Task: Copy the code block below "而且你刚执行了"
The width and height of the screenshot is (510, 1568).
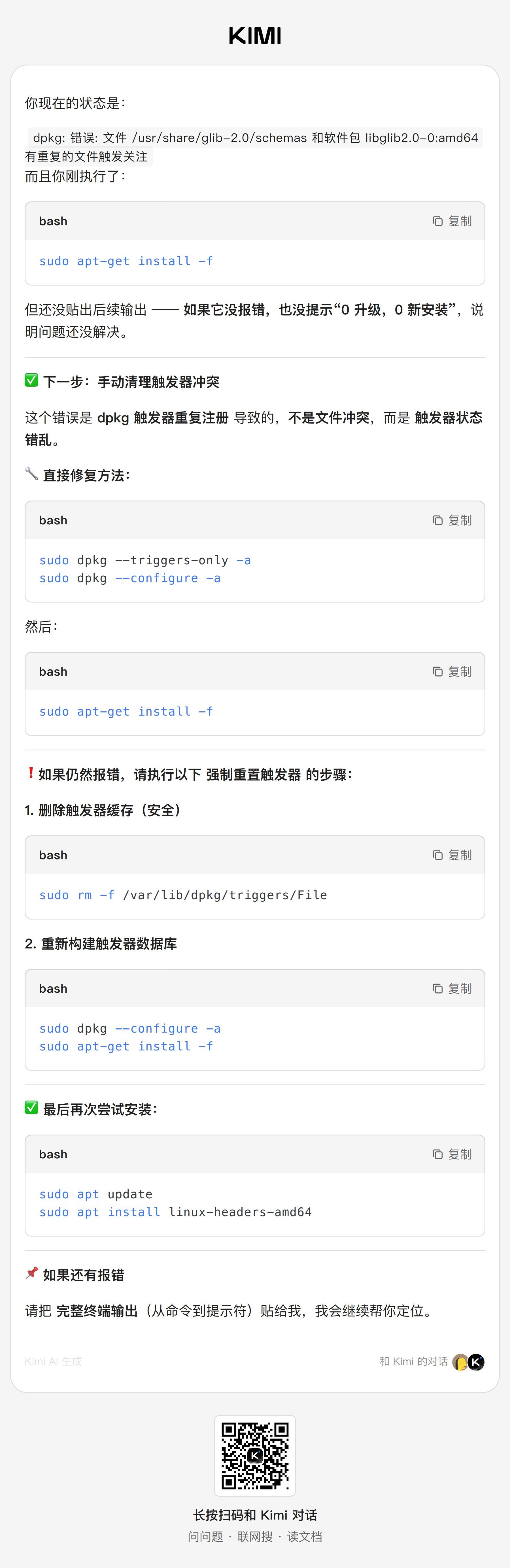Action: (452, 221)
